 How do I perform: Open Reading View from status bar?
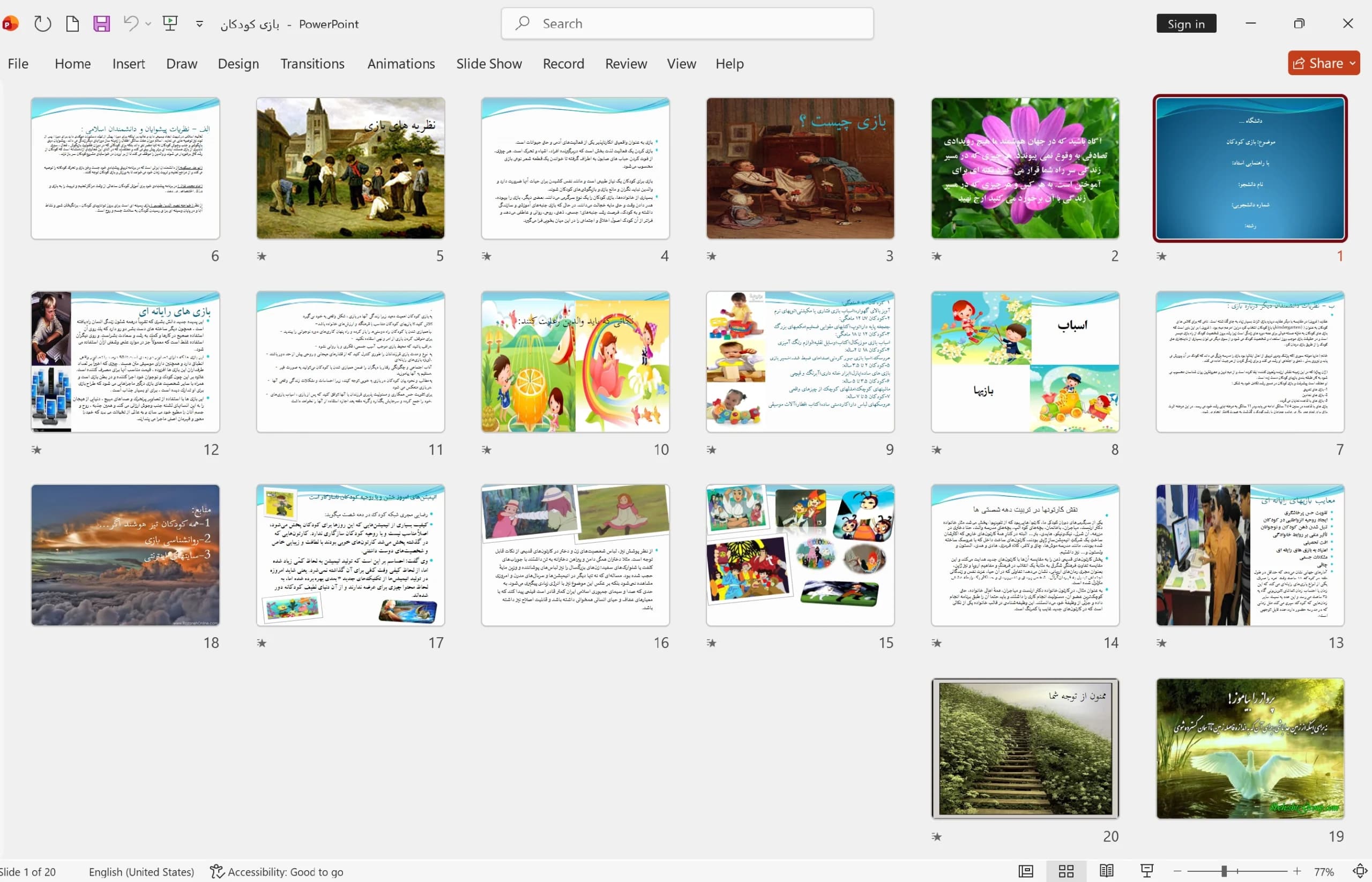pos(1106,871)
